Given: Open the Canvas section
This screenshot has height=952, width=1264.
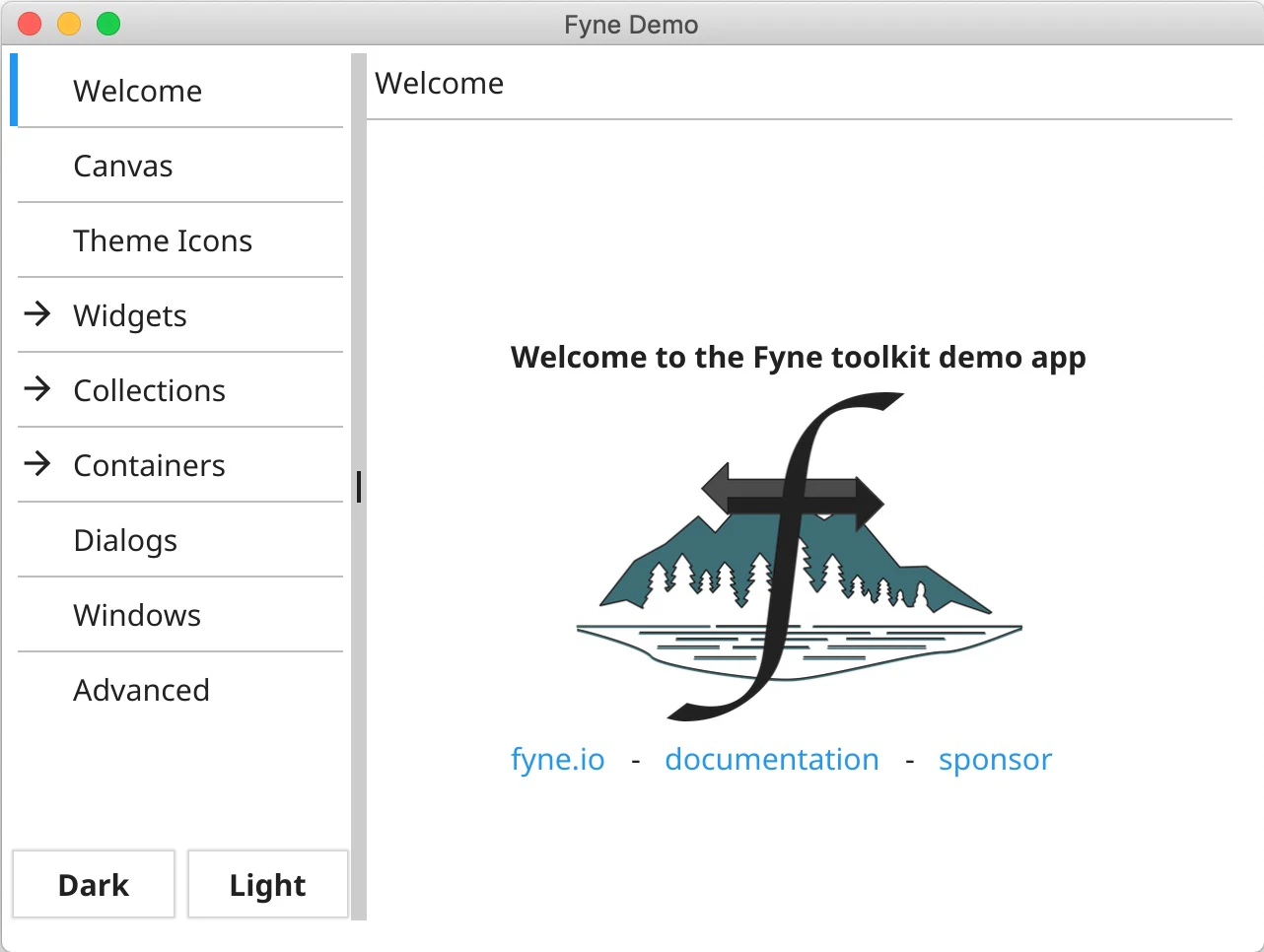Looking at the screenshot, I should point(180,166).
